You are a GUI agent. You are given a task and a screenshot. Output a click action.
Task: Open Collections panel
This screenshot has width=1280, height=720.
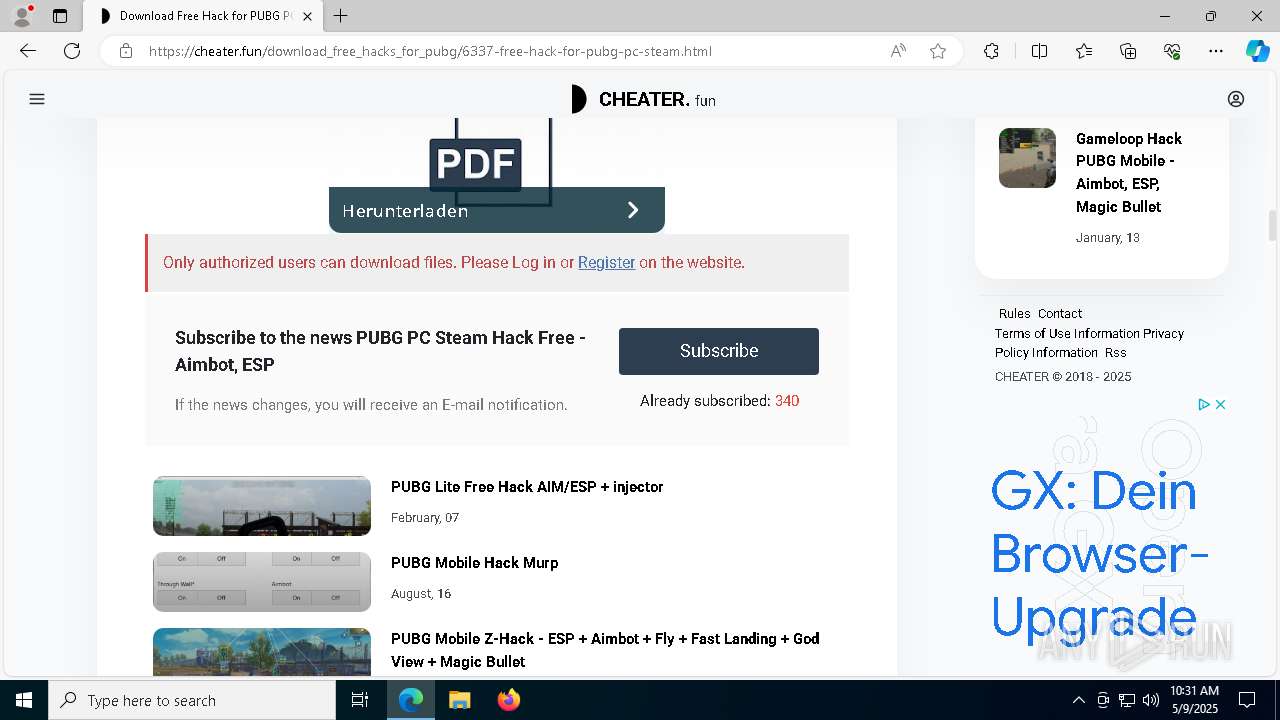click(1128, 51)
